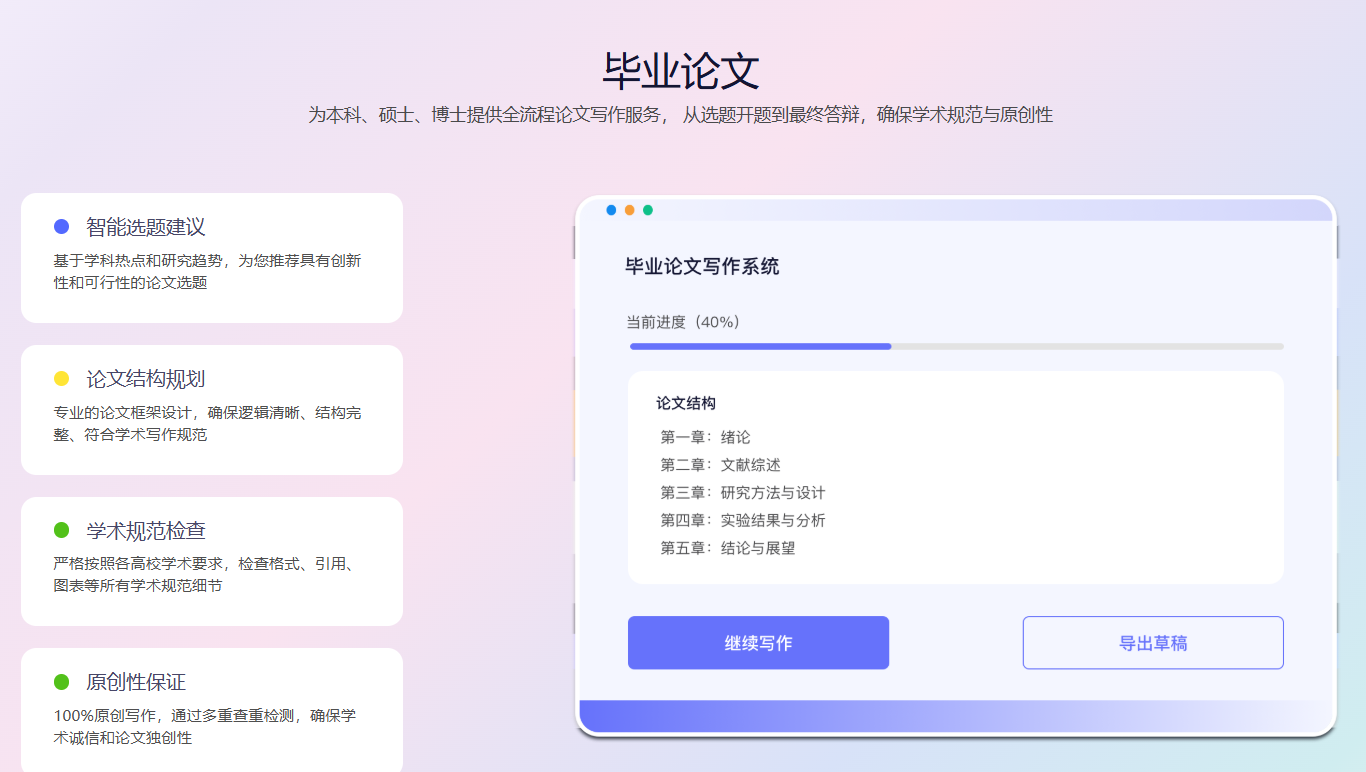
Task: Click the 导出草稿 button
Action: point(1153,643)
